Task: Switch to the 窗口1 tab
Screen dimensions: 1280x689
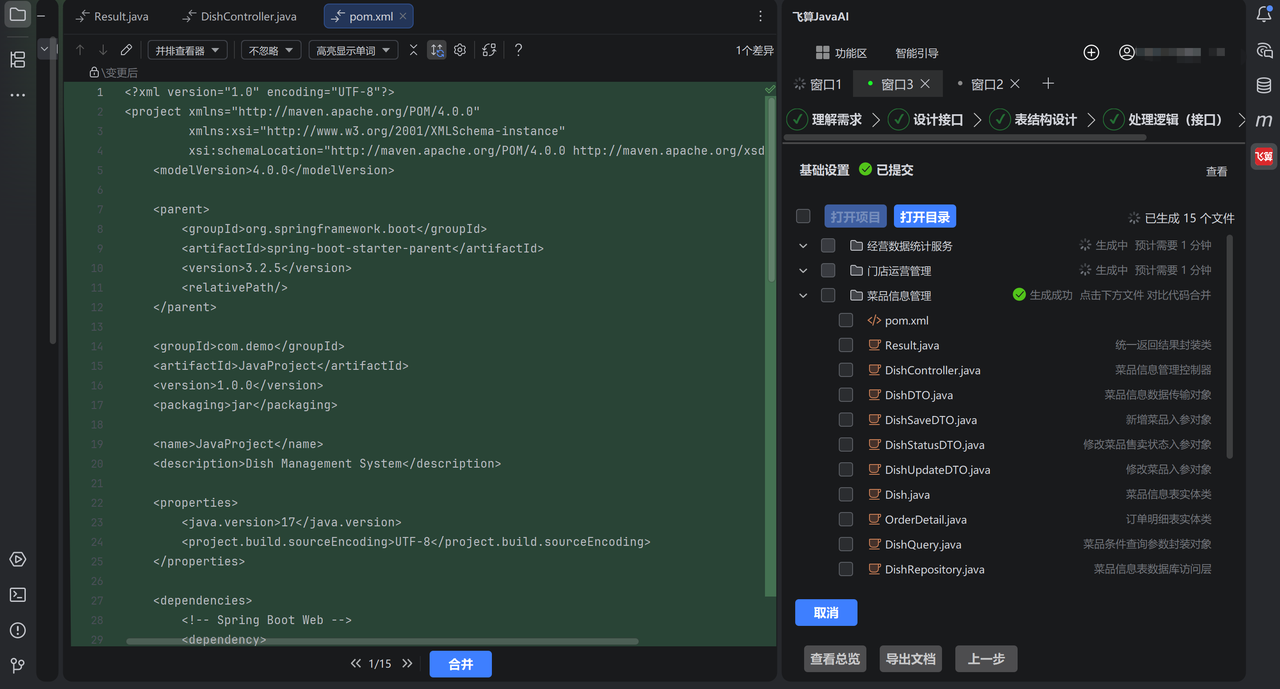Action: tap(818, 84)
